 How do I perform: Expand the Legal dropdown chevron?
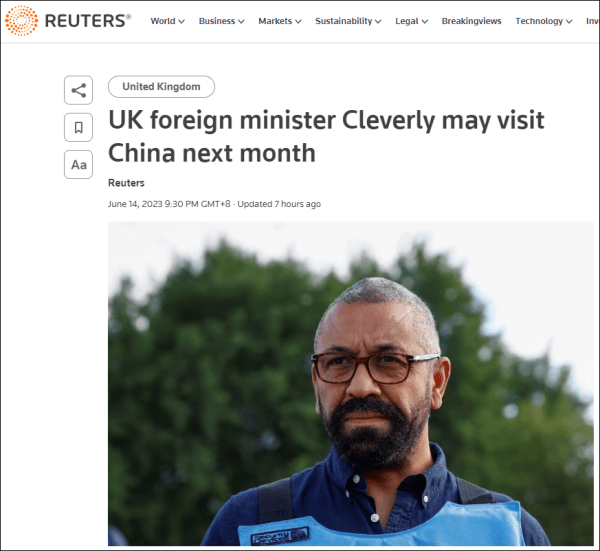tap(425, 21)
